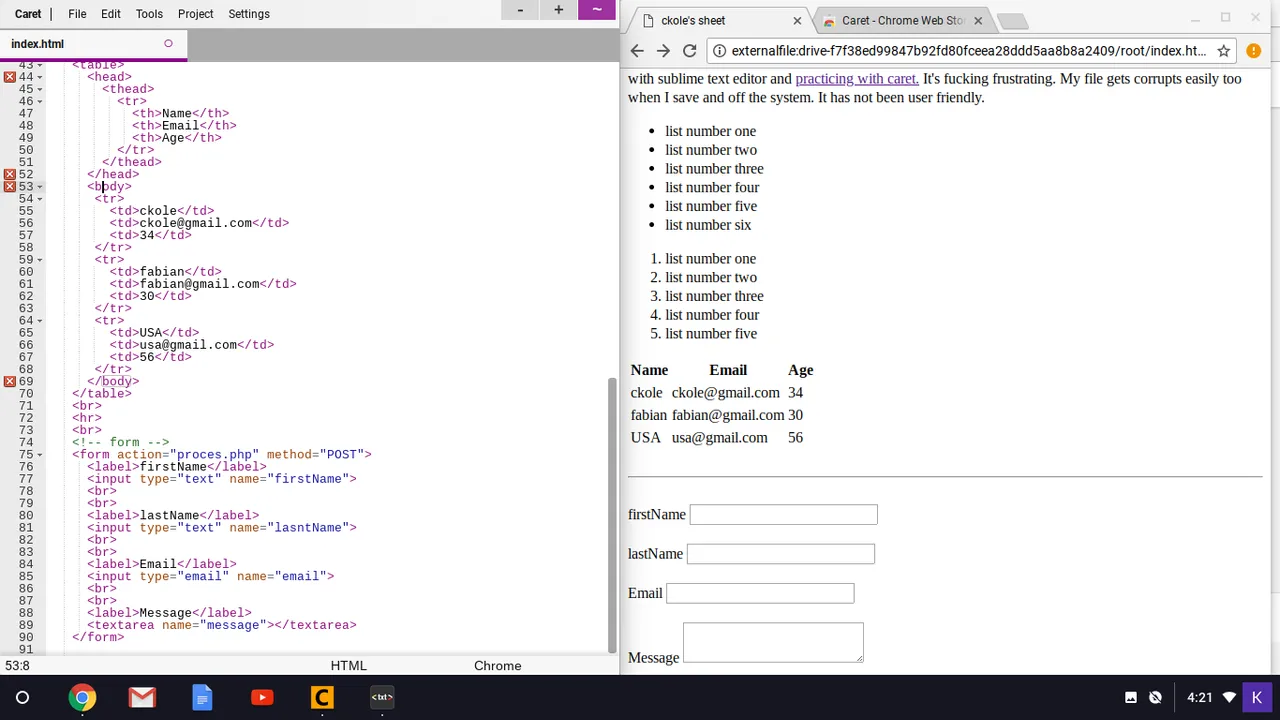Click the purple tilde button in Caret
1280x720 pixels.
[x=597, y=10]
